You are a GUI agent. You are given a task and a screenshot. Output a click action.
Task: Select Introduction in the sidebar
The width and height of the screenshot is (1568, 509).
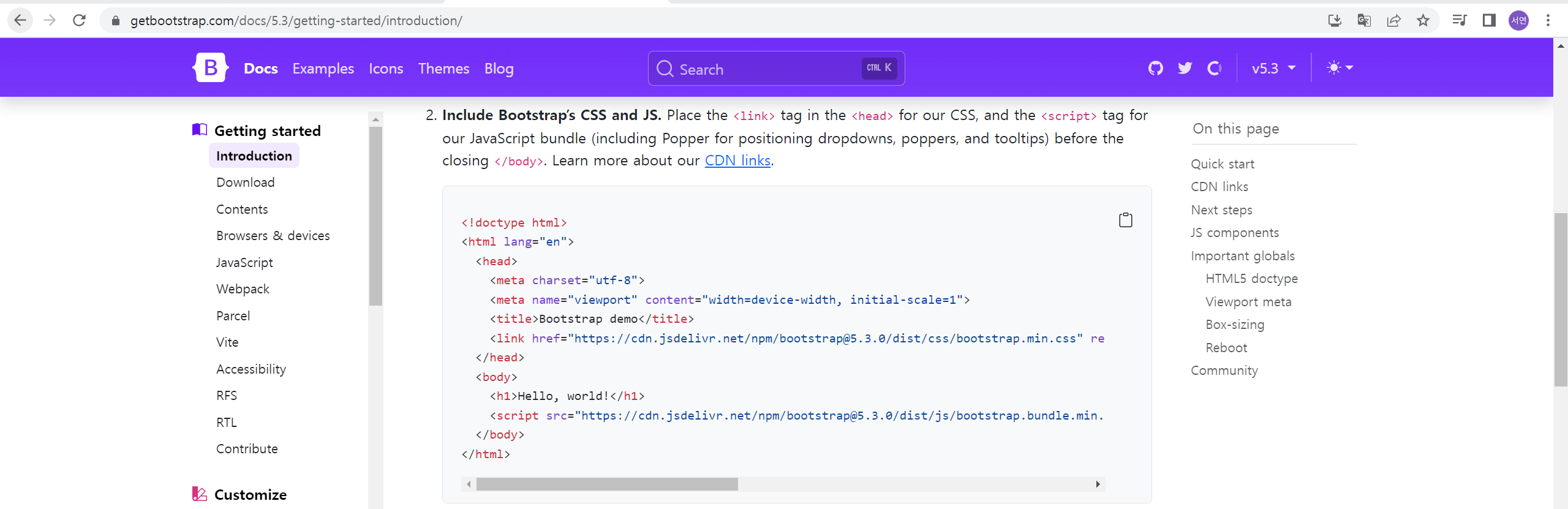[254, 156]
